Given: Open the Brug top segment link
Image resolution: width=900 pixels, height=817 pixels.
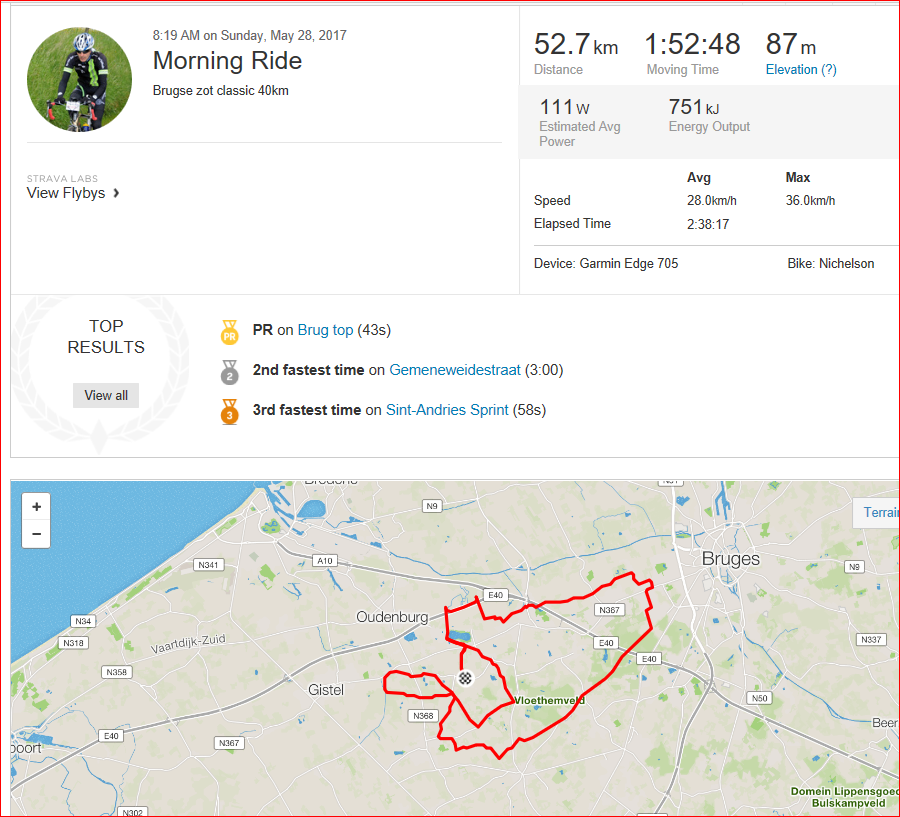Looking at the screenshot, I should pos(325,330).
